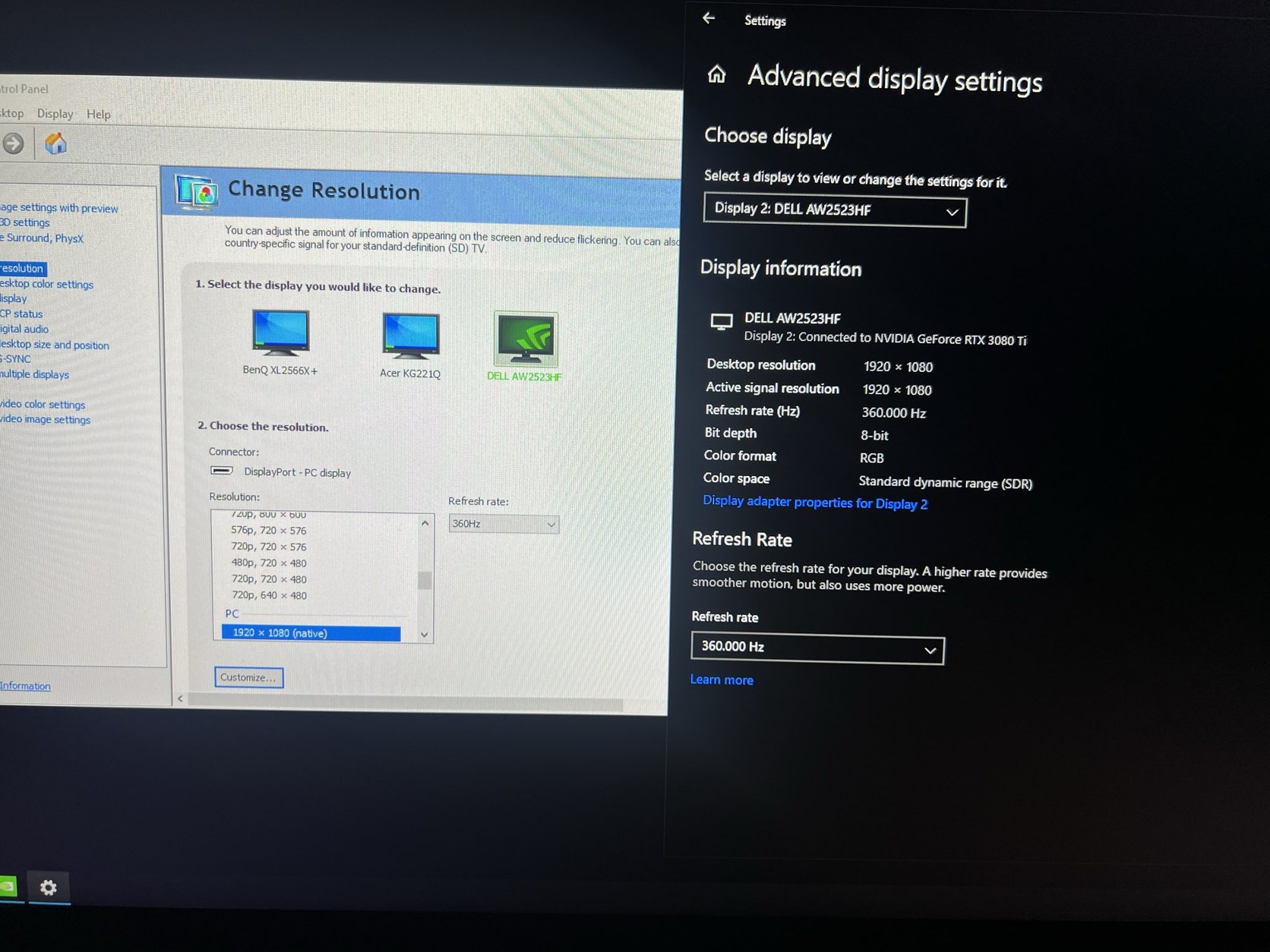Open the Surround, PhysX tree item
The image size is (1270, 952).
(x=42, y=238)
